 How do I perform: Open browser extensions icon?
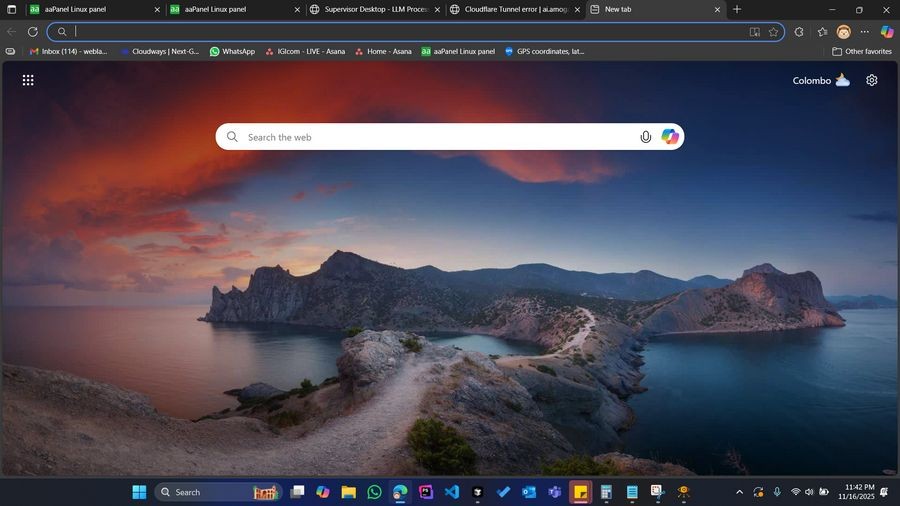coord(799,31)
